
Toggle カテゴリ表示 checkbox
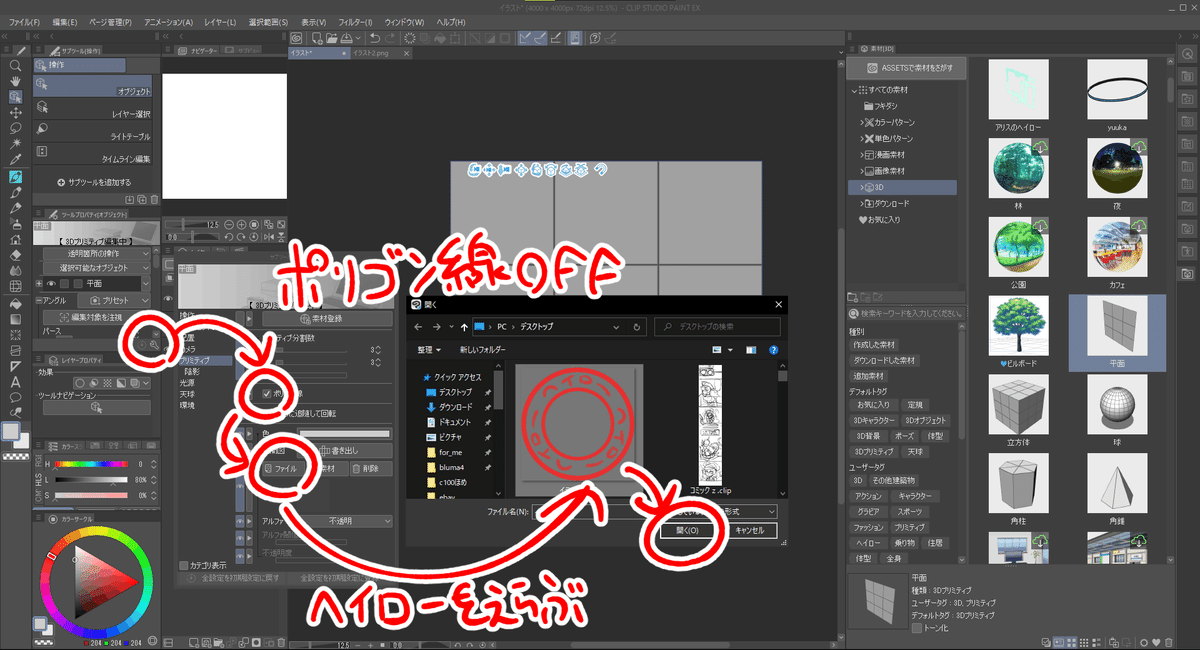[x=183, y=565]
